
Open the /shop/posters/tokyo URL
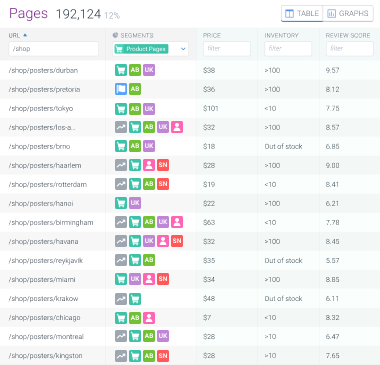(41, 108)
